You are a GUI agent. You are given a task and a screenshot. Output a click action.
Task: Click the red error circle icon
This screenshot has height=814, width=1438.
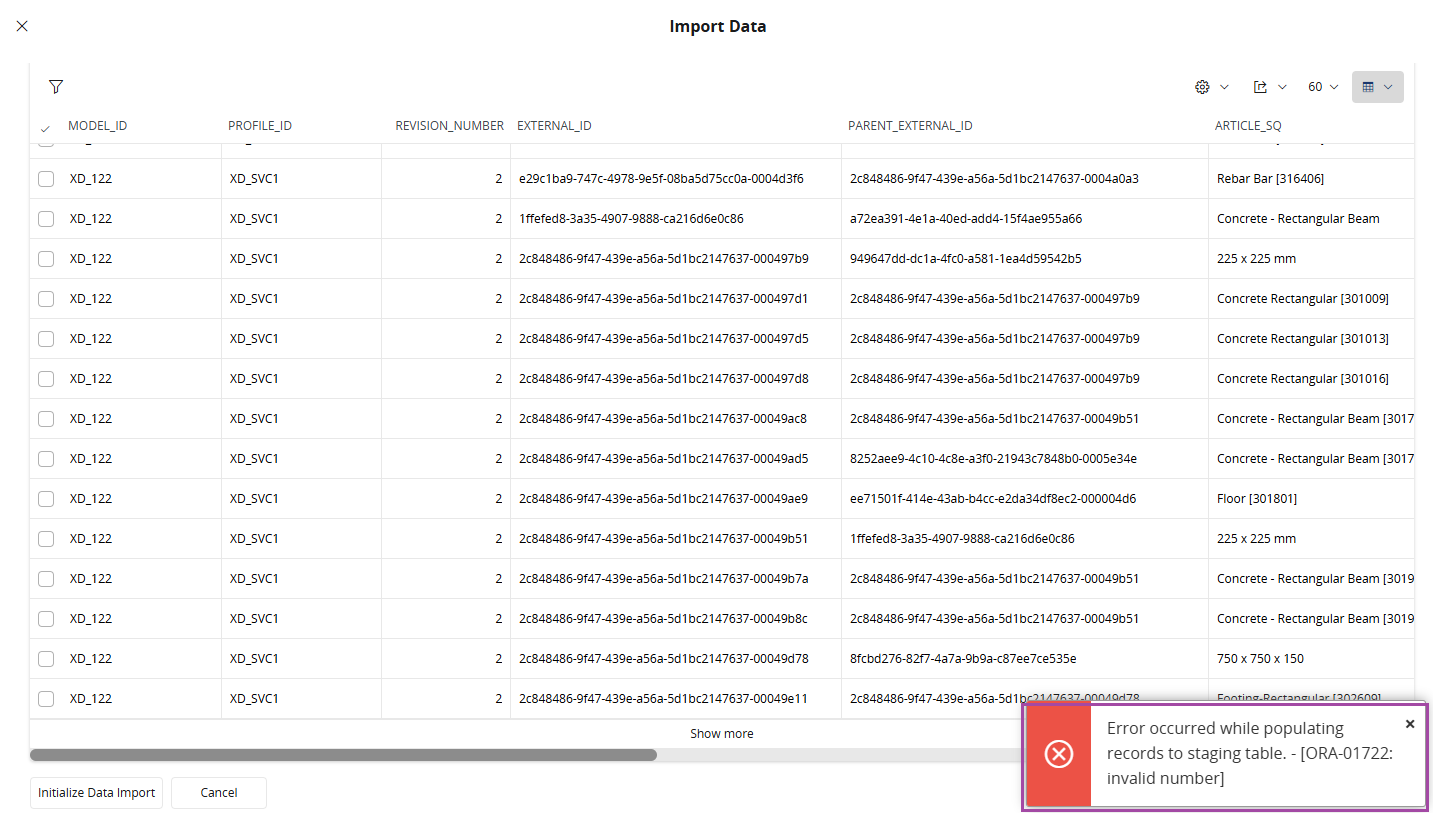1058,754
